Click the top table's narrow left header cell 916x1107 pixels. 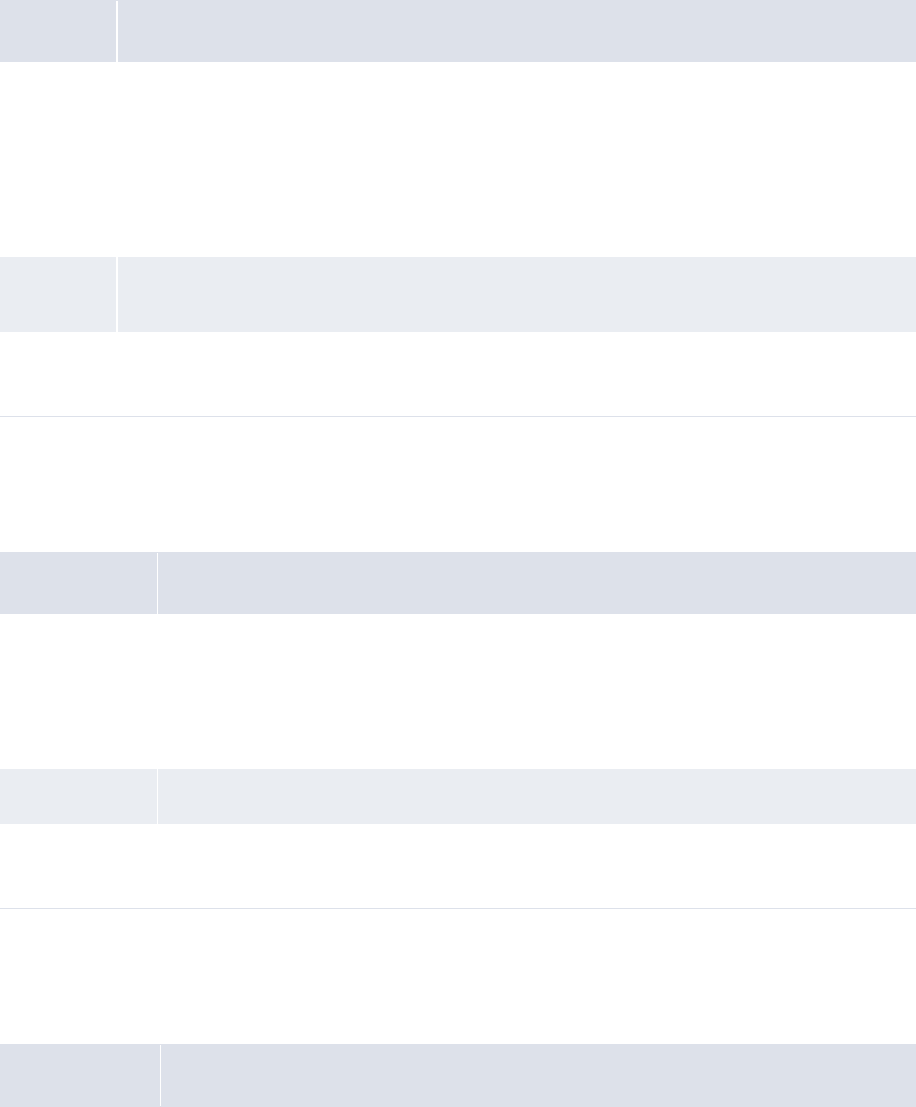[x=58, y=31]
